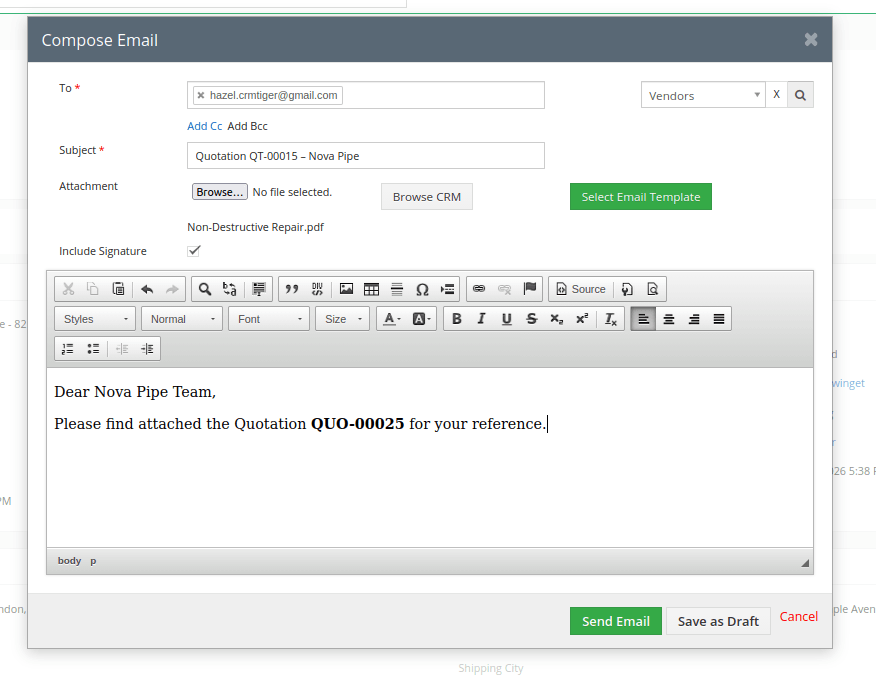Close the Compose Email dialog
This screenshot has width=876, height=681.
click(811, 40)
